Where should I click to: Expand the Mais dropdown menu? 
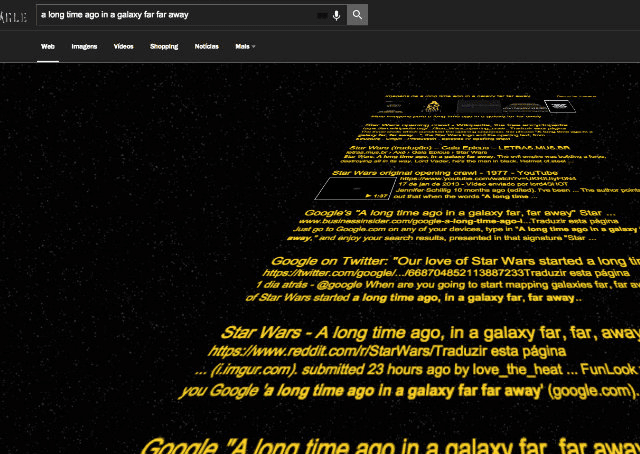(x=245, y=47)
